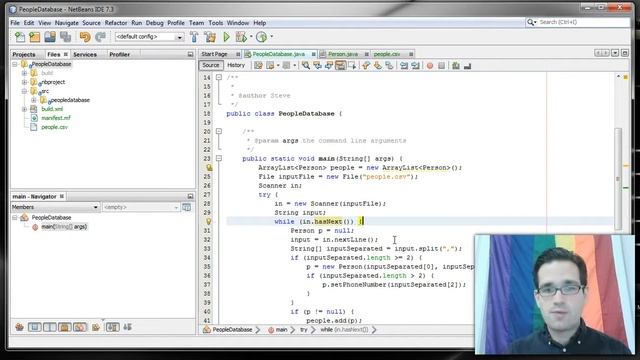Select manifest.mf in the Files tree

[x=56, y=118]
